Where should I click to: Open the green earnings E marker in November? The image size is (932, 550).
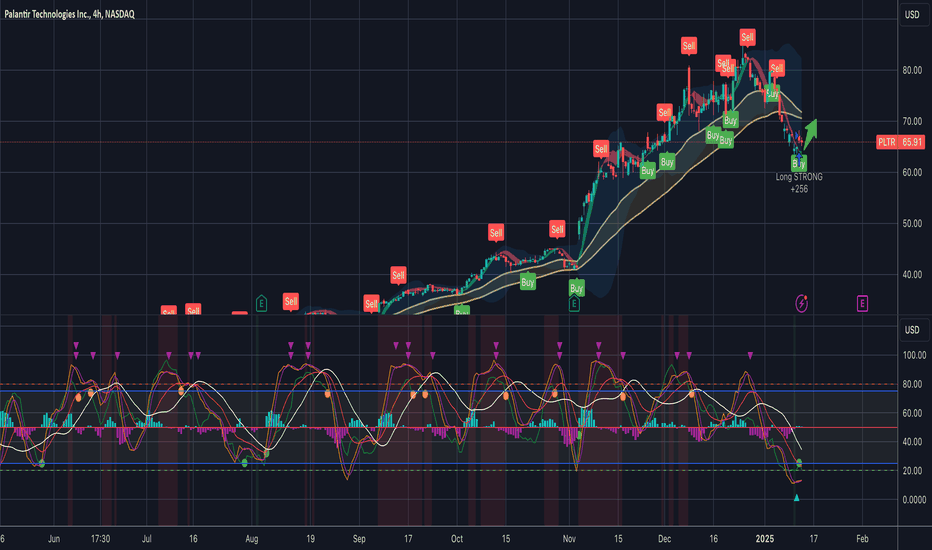(x=574, y=304)
